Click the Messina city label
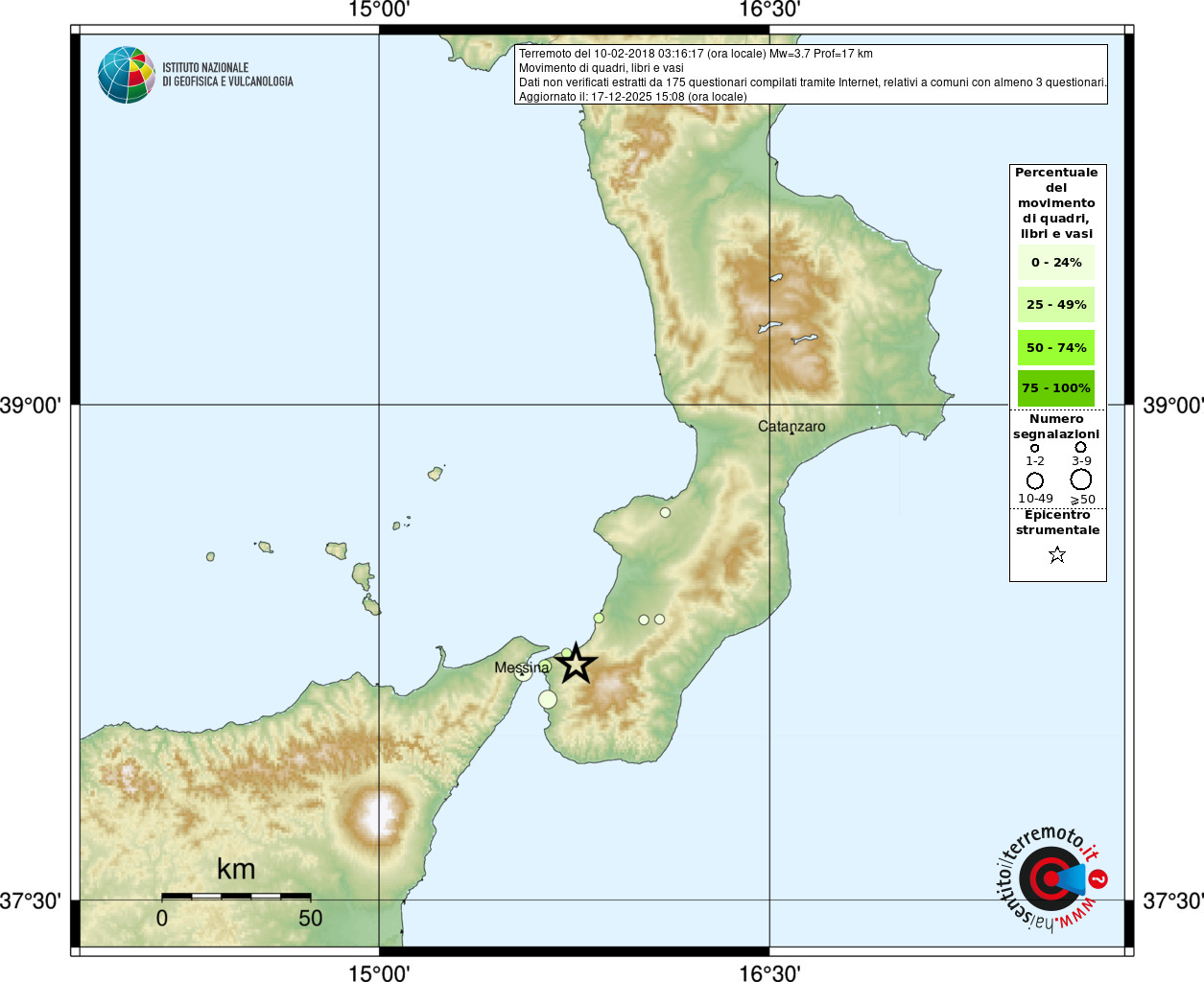This screenshot has height=982, width=1204. point(522,667)
